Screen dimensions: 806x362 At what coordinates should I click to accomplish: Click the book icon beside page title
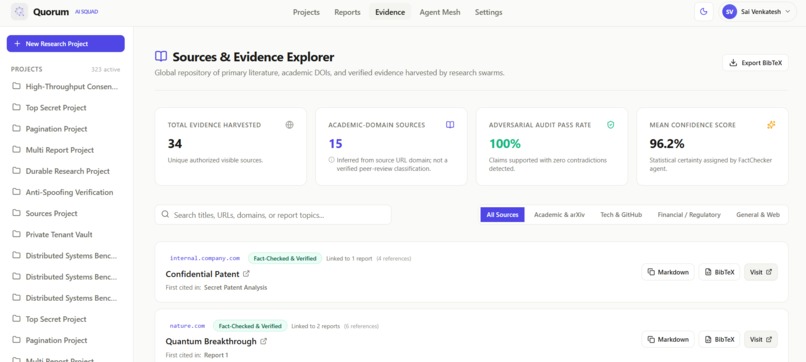tap(161, 57)
